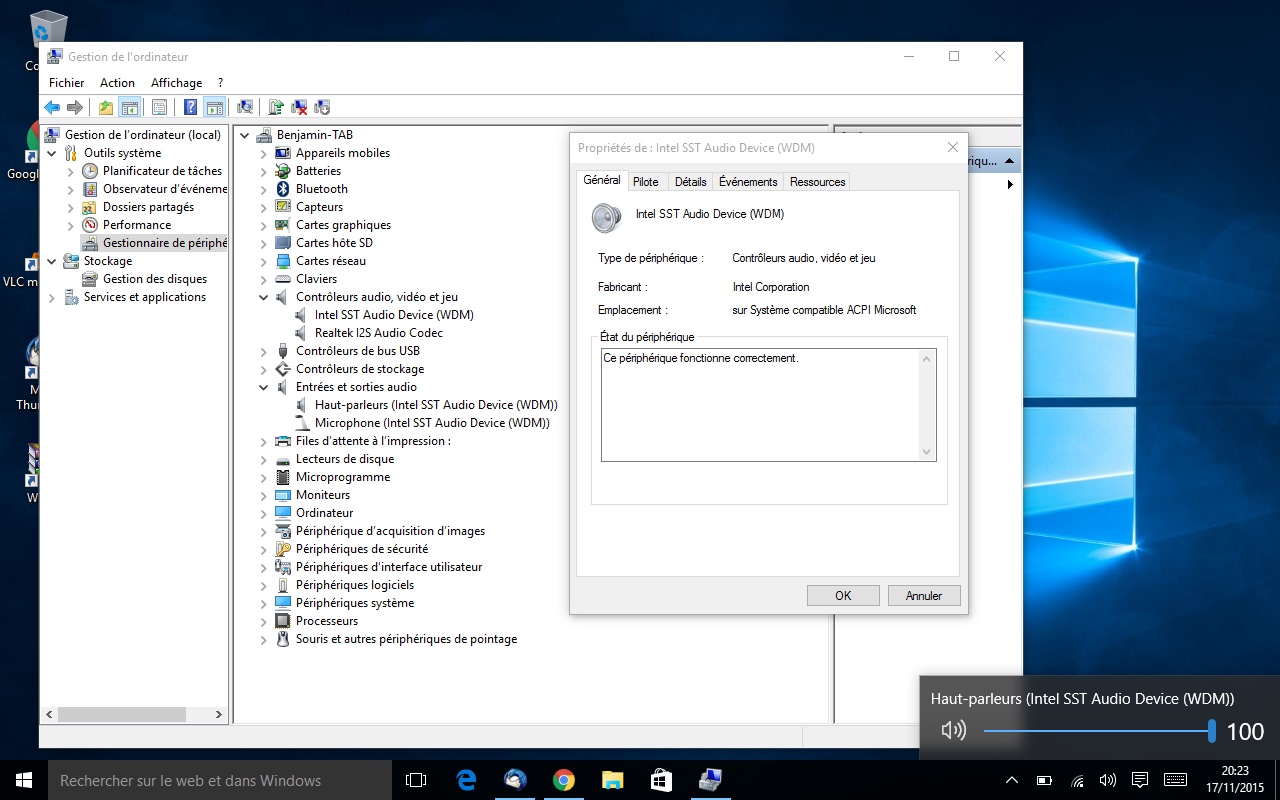The width and height of the screenshot is (1280, 800).
Task: Select the Général tab
Action: pyautogui.click(x=602, y=180)
